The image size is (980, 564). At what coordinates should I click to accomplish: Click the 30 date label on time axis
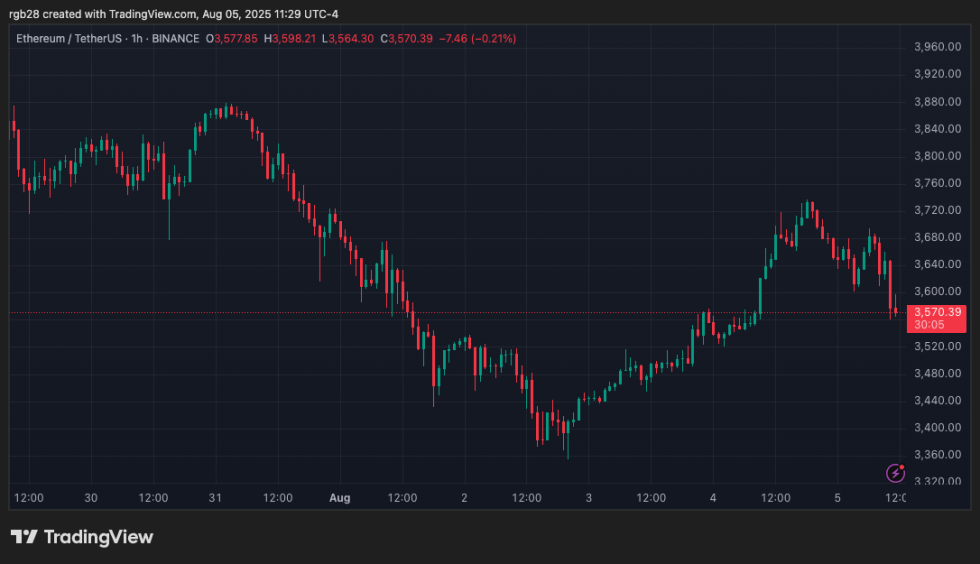click(x=91, y=497)
